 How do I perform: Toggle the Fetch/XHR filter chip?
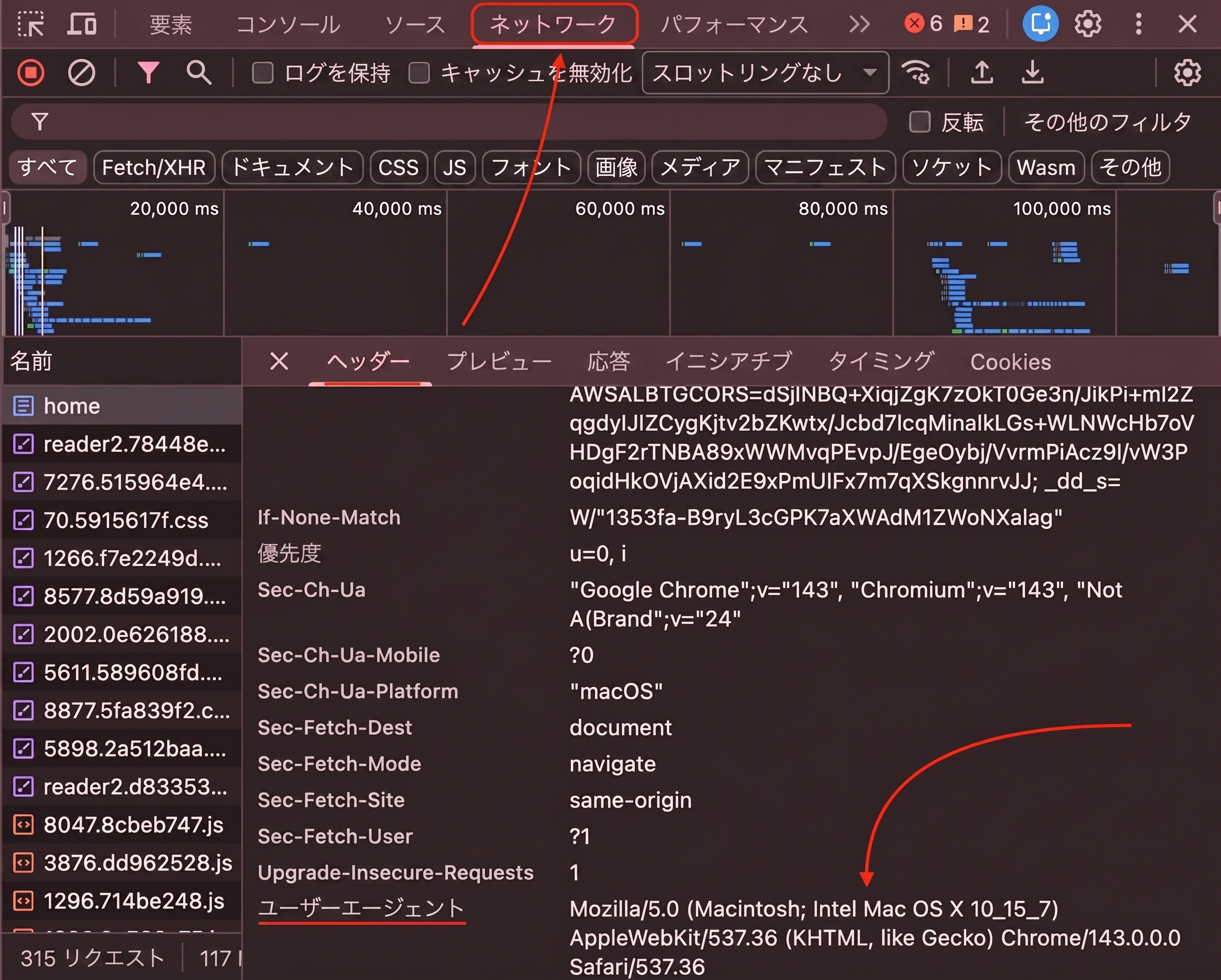[154, 167]
